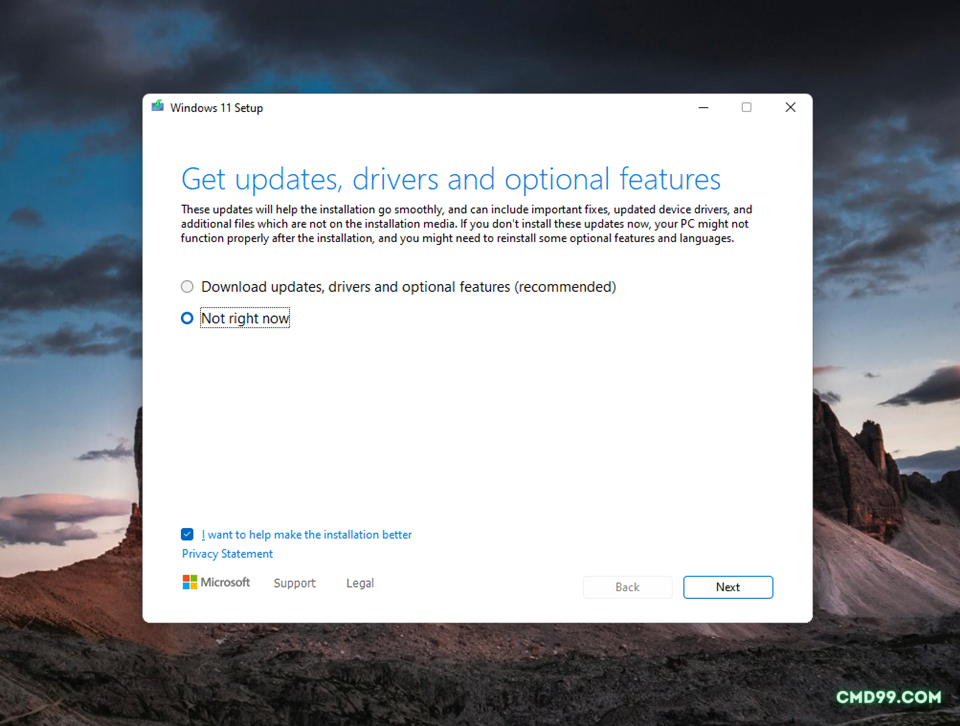This screenshot has width=960, height=726.
Task: Click the Next button
Action: coord(728,587)
